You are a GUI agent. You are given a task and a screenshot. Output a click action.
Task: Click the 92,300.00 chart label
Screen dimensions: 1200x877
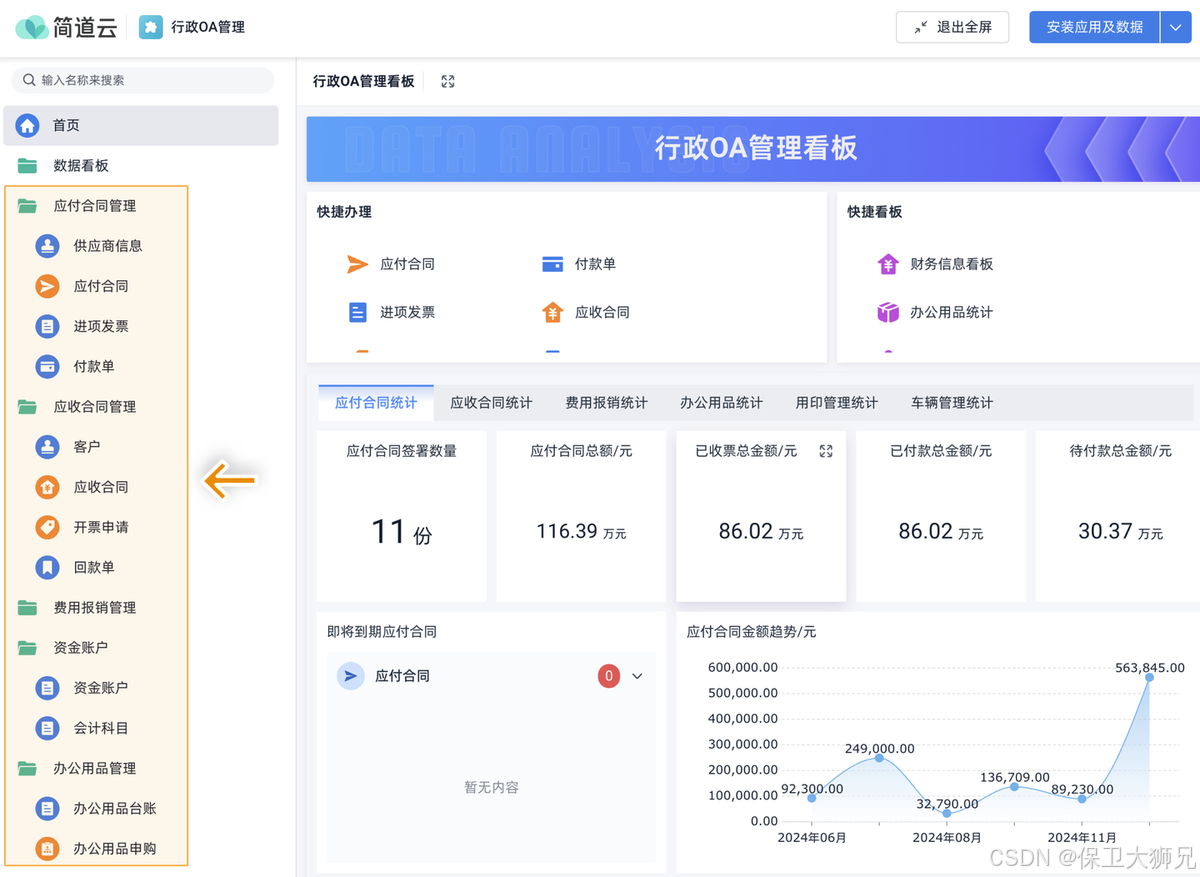(x=813, y=788)
